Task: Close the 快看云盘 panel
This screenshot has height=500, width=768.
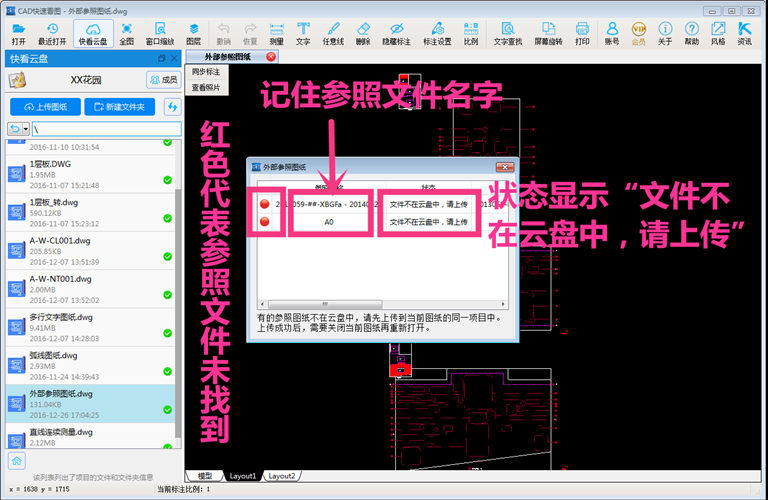Action: point(174,59)
